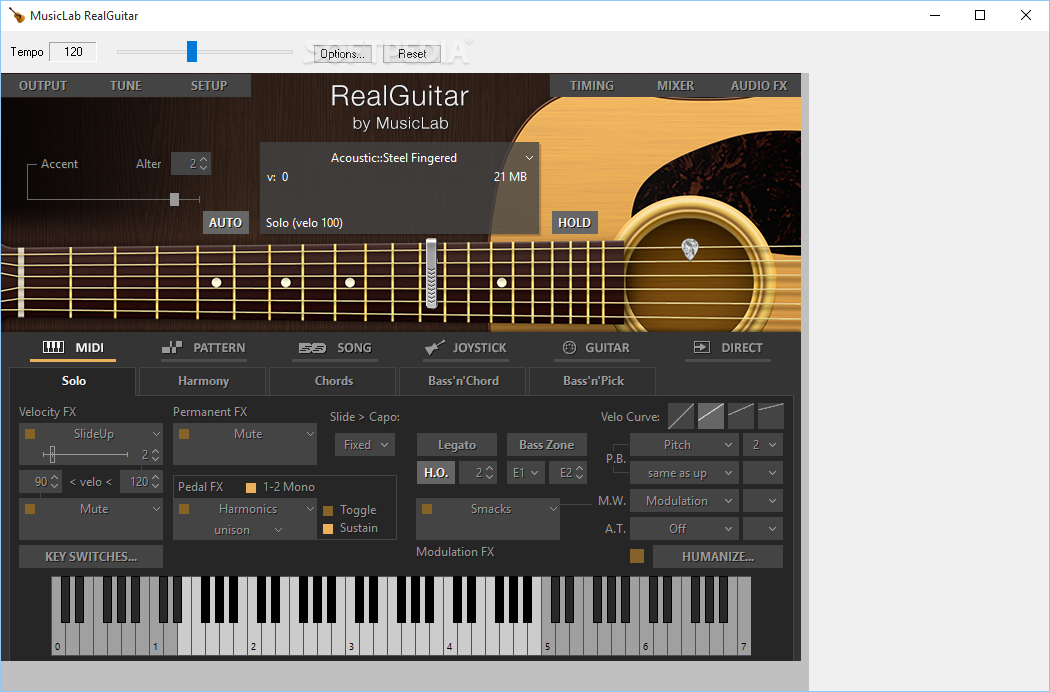Select the first linear velo curve icon

(x=680, y=416)
